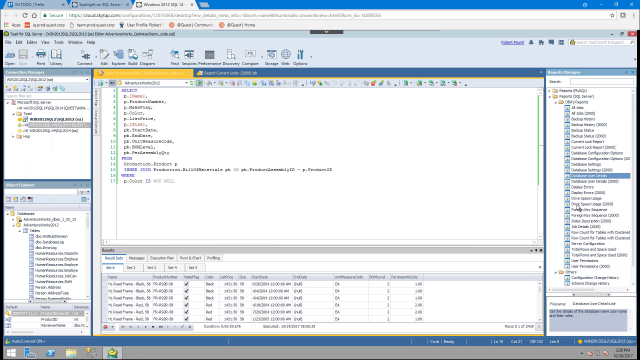The image size is (640, 360).
Task: Click the ListPrice column header
Action: [x=228, y=277]
